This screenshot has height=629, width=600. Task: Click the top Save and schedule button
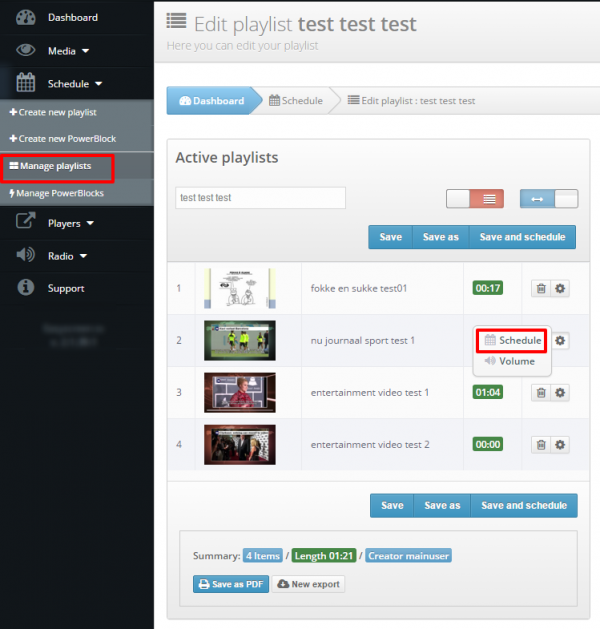(x=522, y=237)
